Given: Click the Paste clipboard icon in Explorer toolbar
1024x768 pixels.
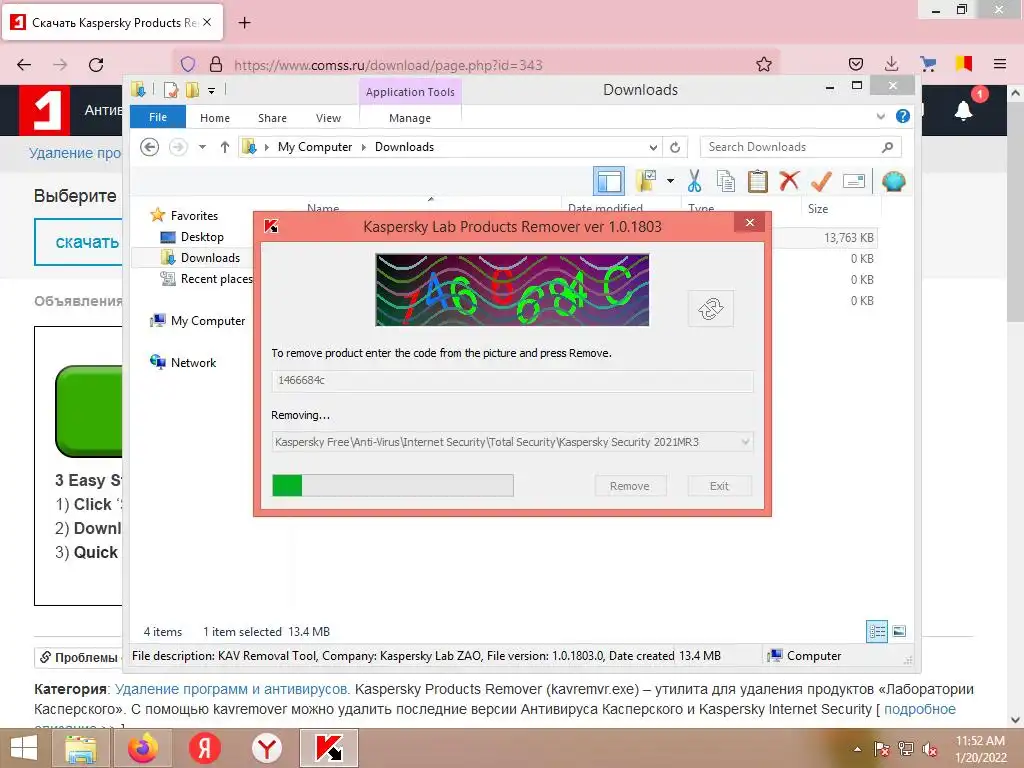Looking at the screenshot, I should (x=758, y=181).
